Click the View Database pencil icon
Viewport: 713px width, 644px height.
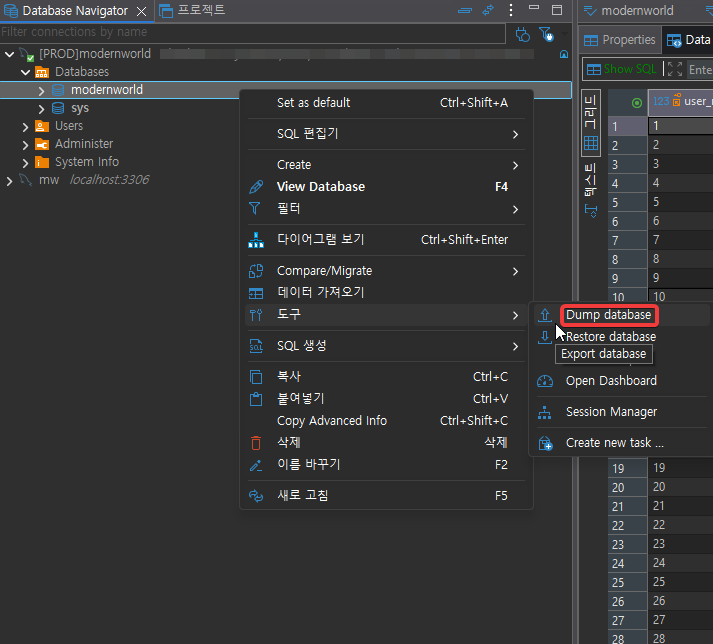(x=256, y=187)
